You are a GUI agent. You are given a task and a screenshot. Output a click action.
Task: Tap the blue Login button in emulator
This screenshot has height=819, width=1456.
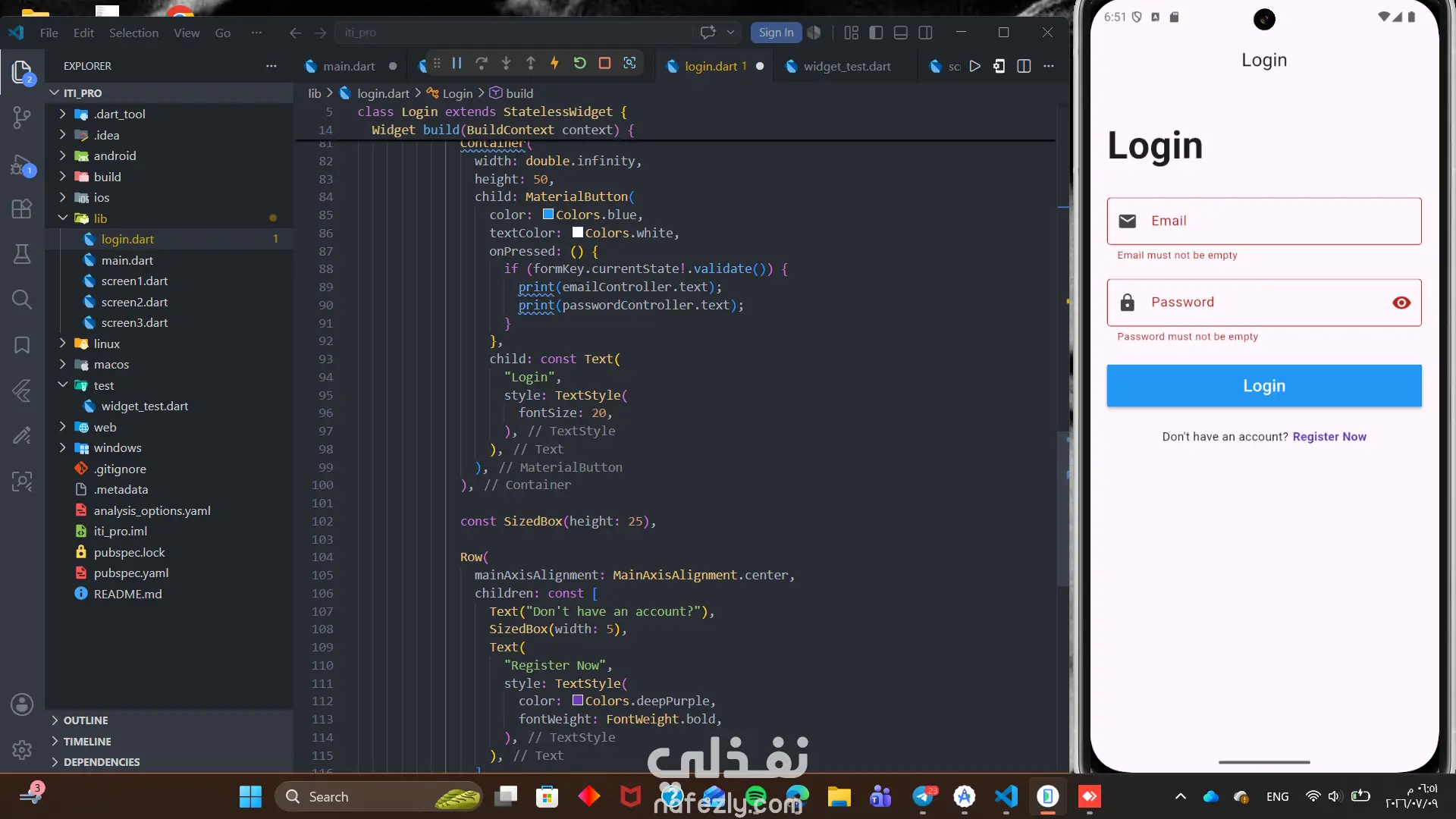[x=1264, y=386]
